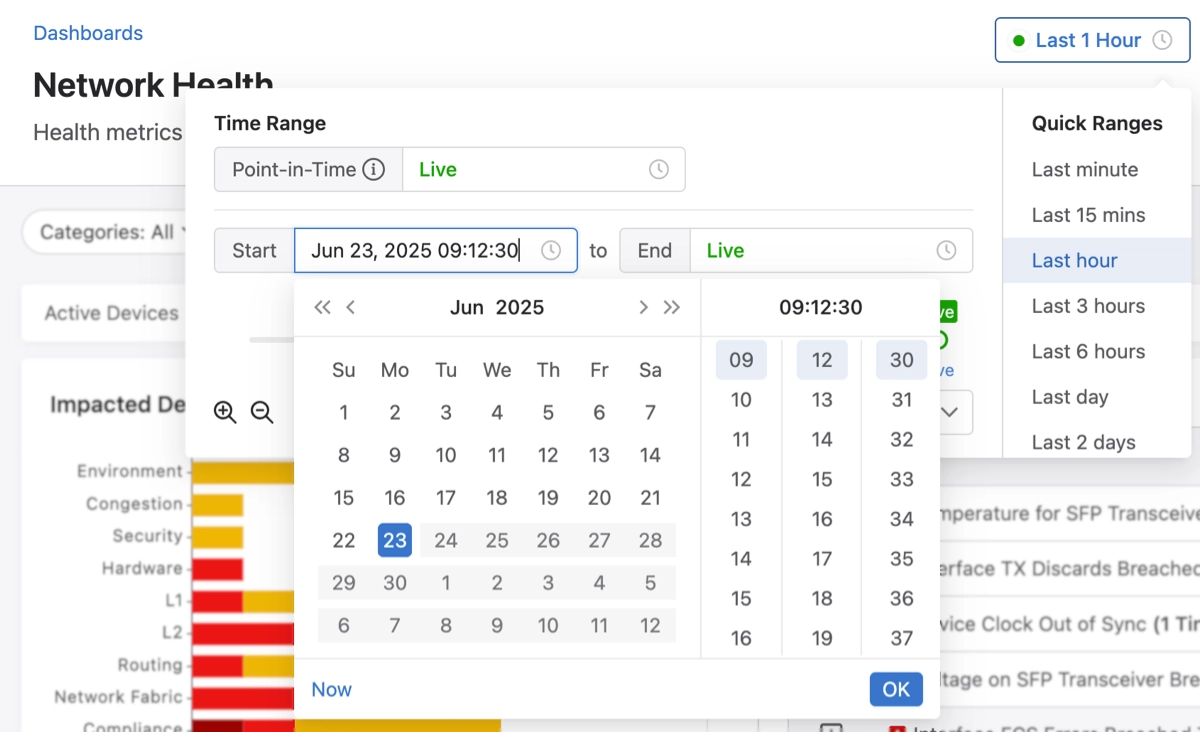Image resolution: width=1200 pixels, height=732 pixels.
Task: Select Last 15 mins quick range
Action: (x=1088, y=215)
